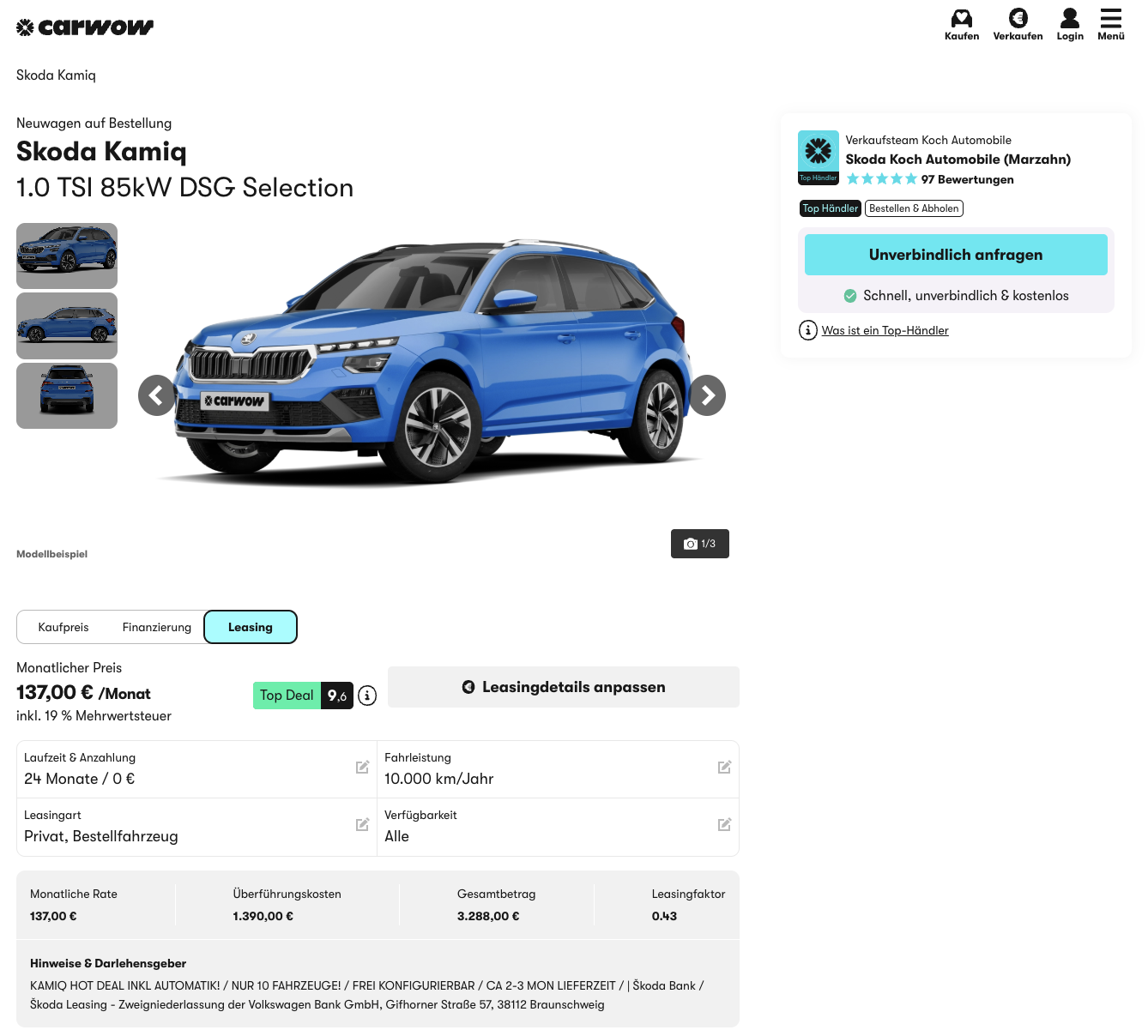Image resolution: width=1148 pixels, height=1036 pixels.
Task: Select the rear-view car thumbnail
Action: pyautogui.click(x=67, y=395)
